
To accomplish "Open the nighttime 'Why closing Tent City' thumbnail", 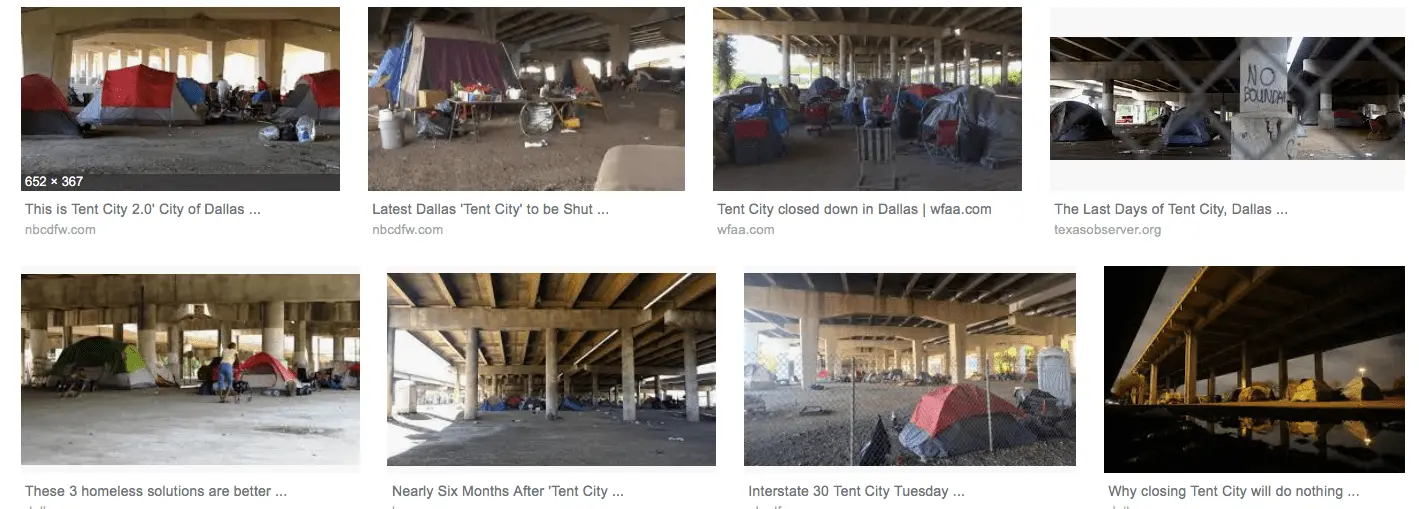I will click(x=1254, y=369).
